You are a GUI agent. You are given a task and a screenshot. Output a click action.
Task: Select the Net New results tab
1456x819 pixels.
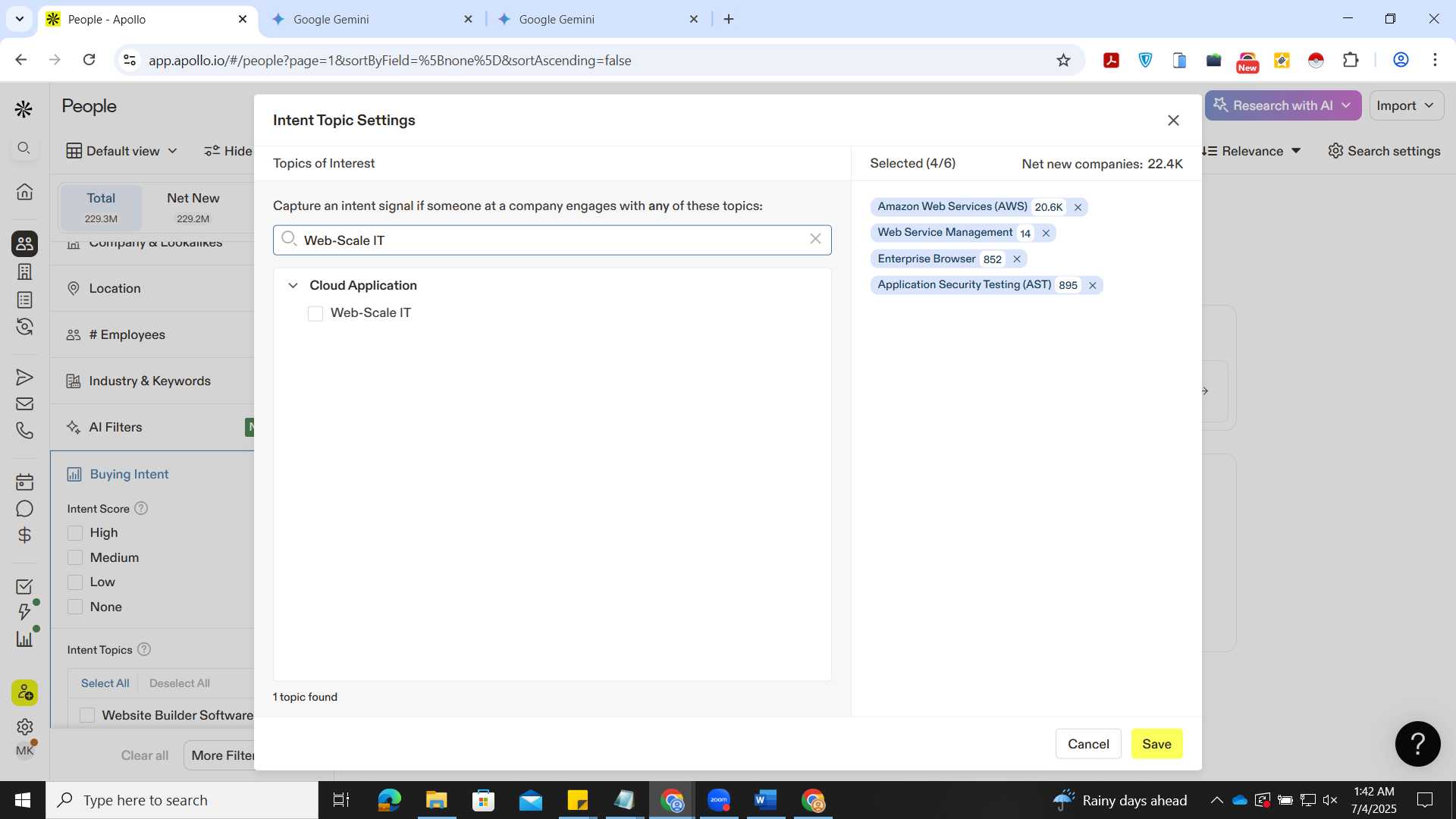193,207
